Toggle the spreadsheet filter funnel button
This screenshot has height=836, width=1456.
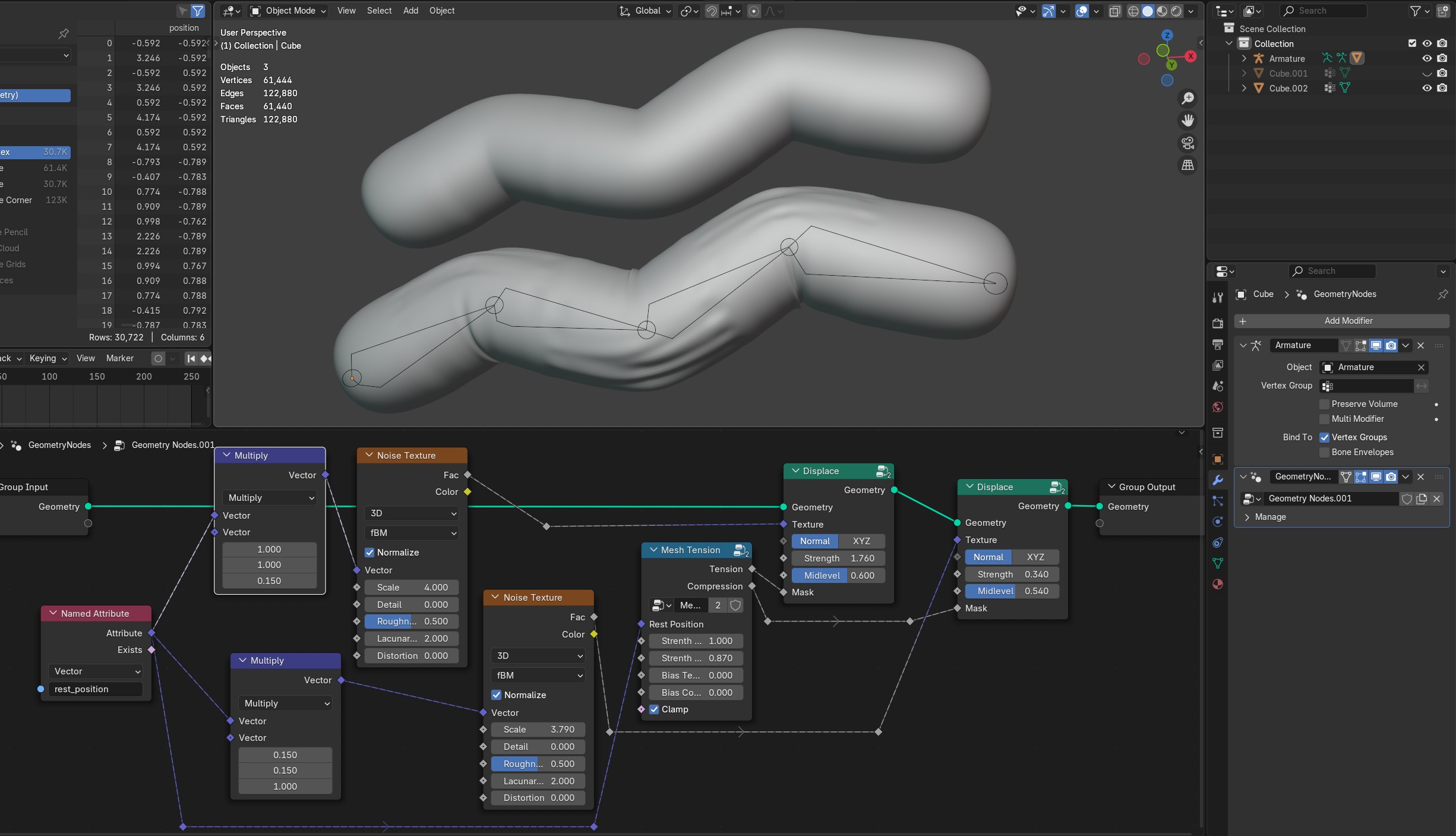(x=198, y=11)
